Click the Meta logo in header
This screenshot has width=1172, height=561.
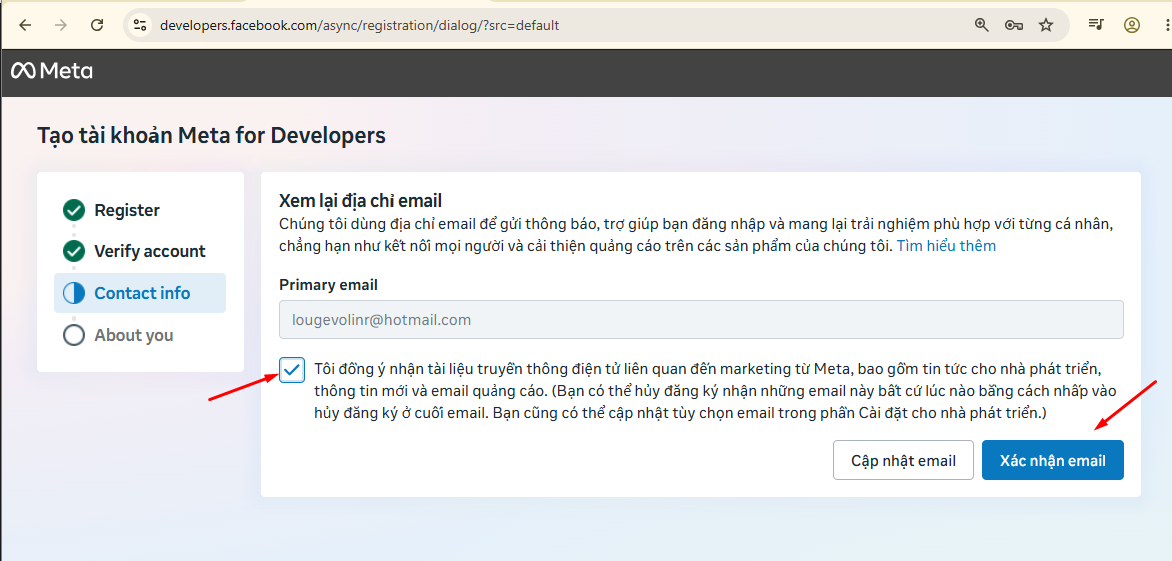point(52,71)
